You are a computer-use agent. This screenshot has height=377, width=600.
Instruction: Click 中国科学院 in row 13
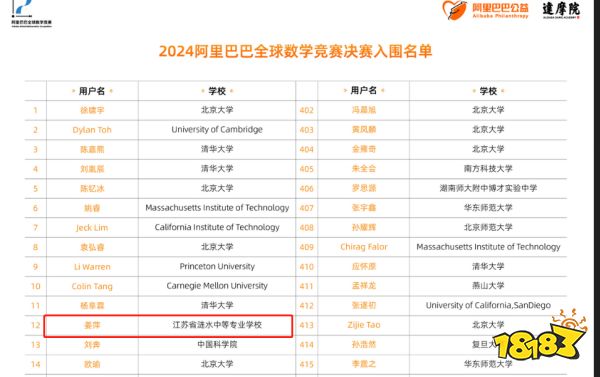coord(217,344)
